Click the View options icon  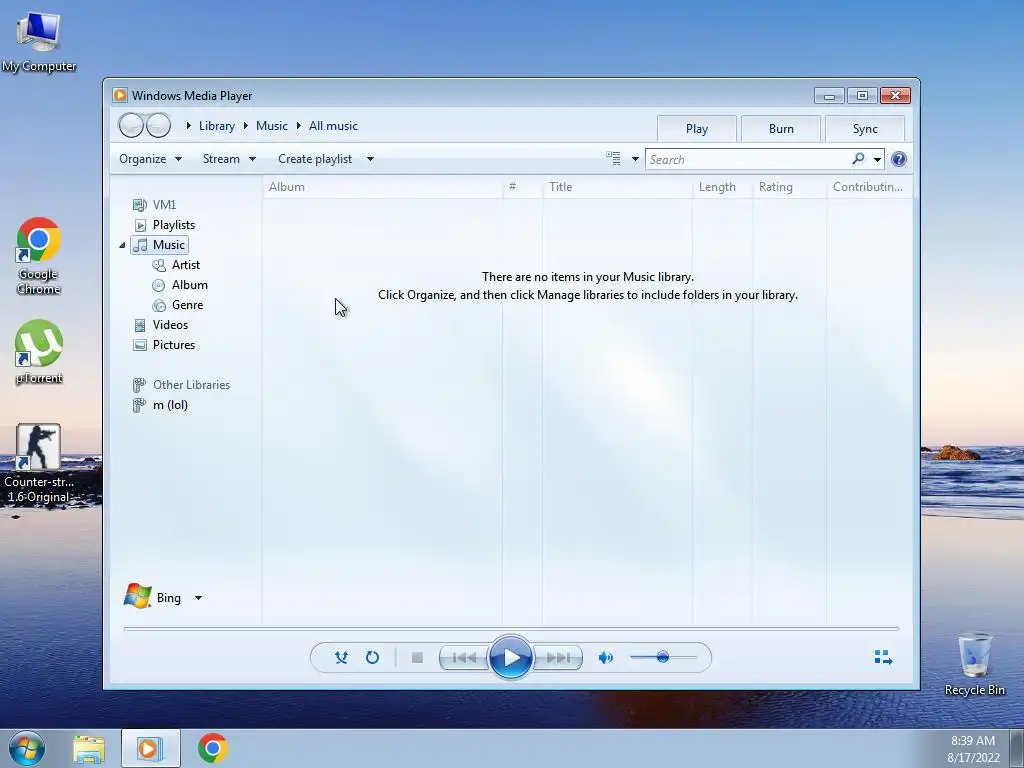pos(613,159)
